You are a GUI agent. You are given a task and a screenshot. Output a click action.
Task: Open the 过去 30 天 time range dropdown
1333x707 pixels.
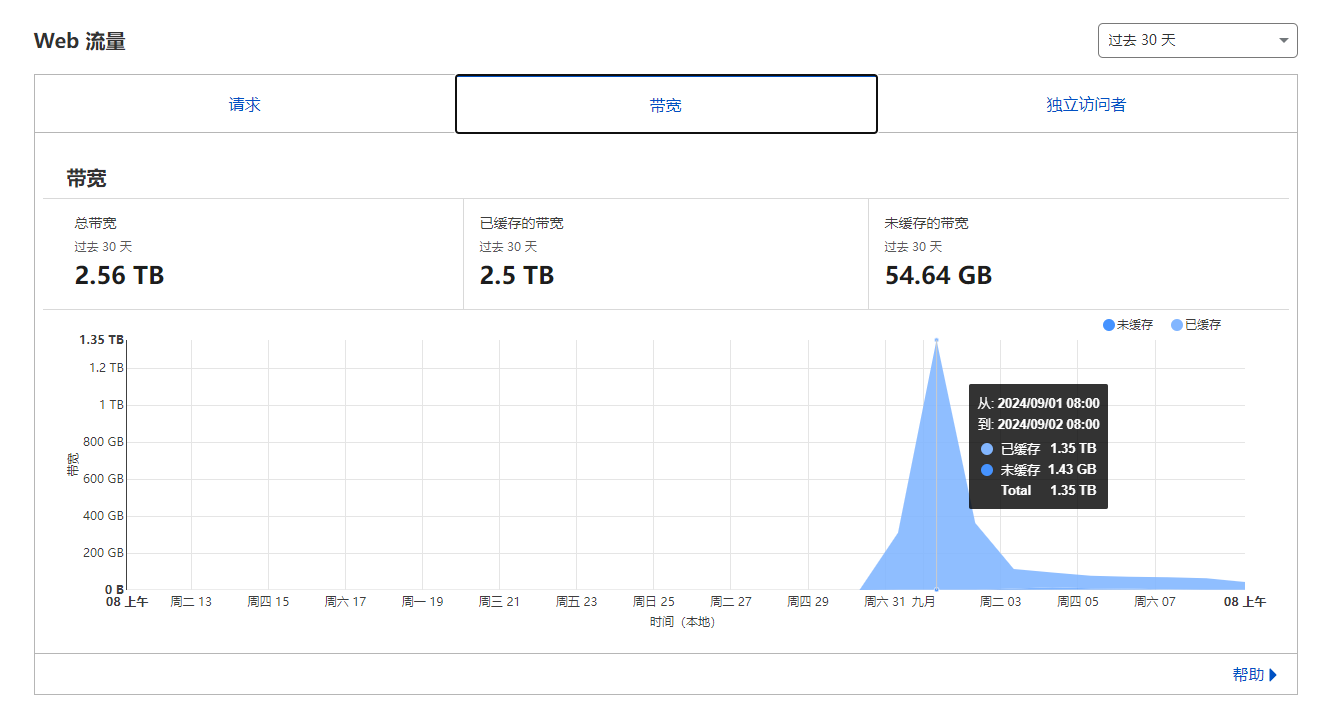pos(1197,40)
